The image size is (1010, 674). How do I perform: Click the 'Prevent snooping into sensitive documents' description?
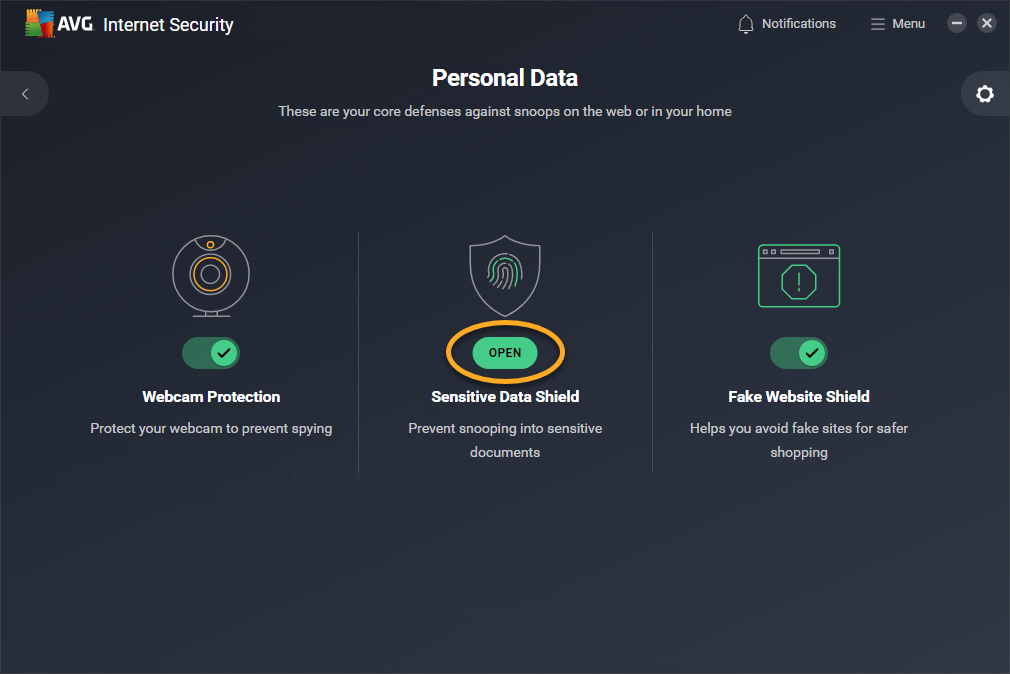(505, 440)
